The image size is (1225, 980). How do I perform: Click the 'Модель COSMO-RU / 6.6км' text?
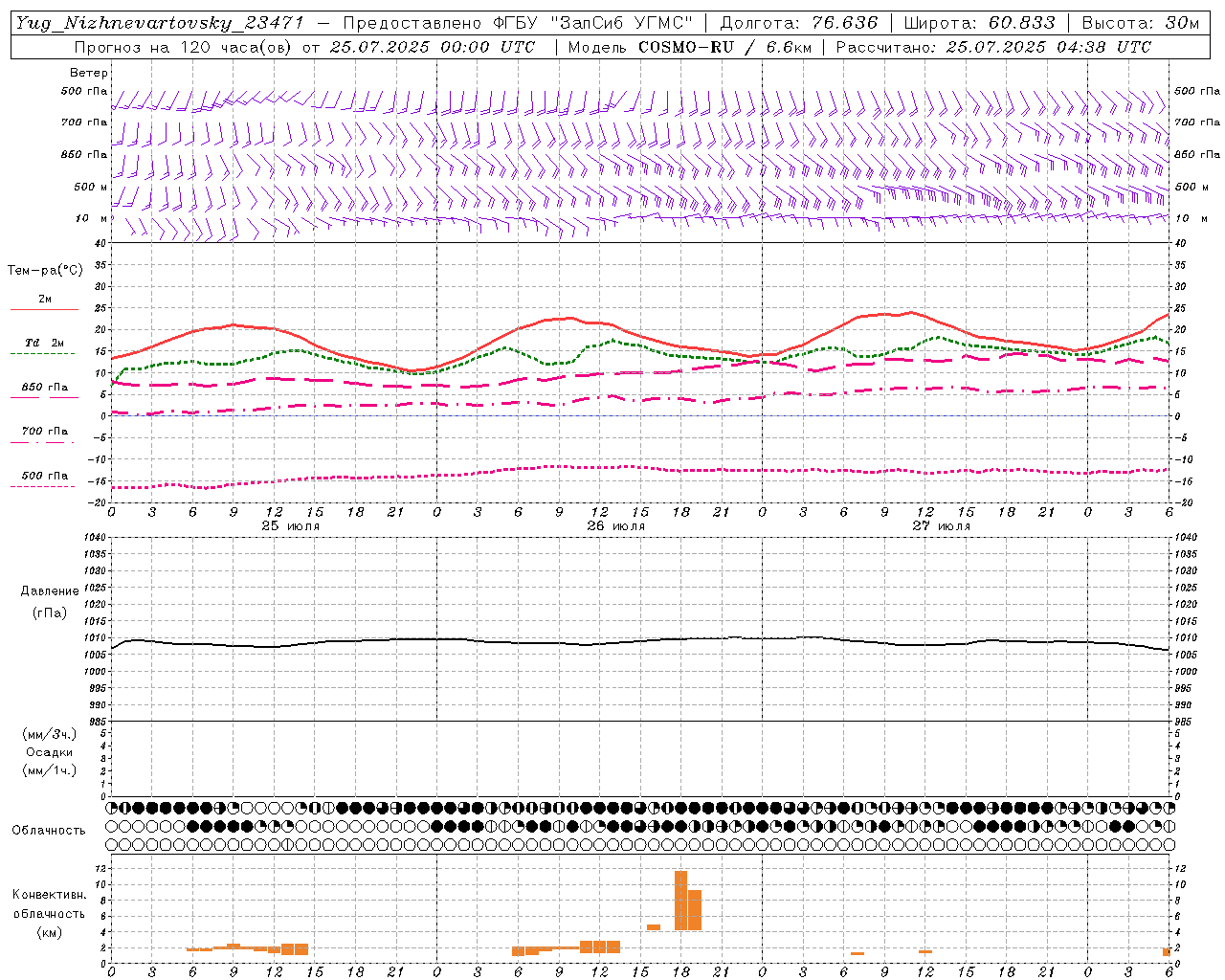[691, 47]
